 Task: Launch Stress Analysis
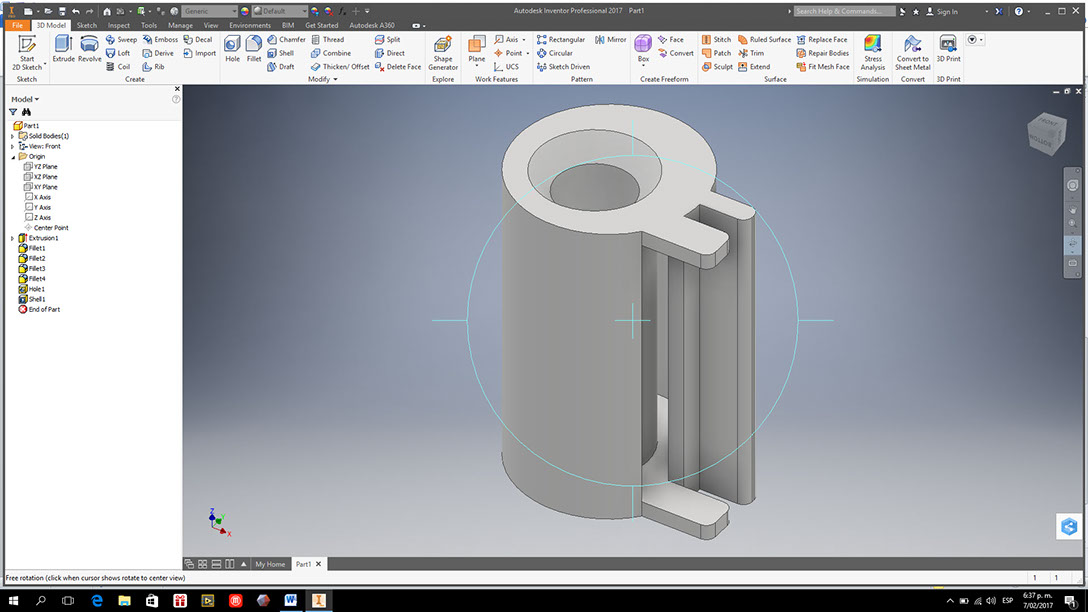click(873, 52)
